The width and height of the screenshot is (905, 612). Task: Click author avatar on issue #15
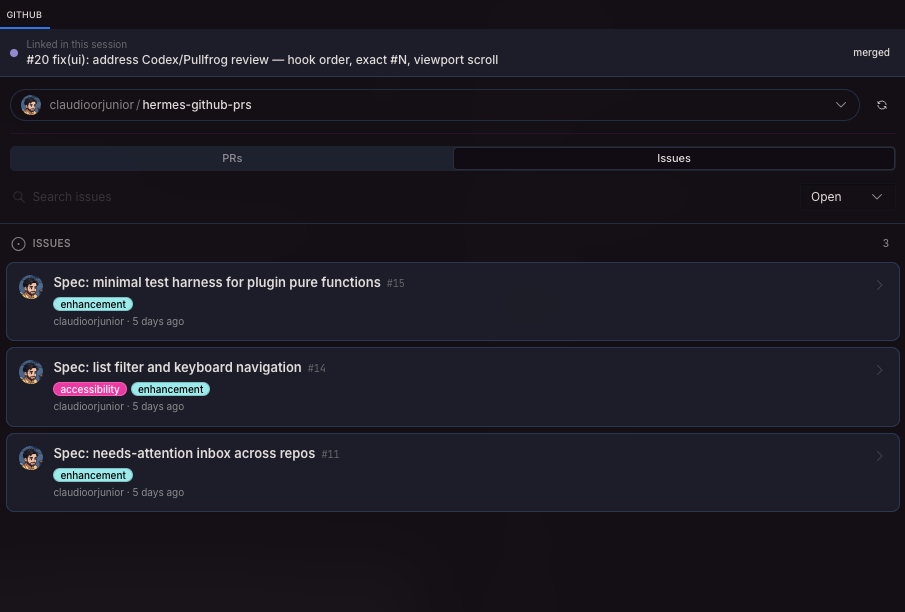coord(31,287)
